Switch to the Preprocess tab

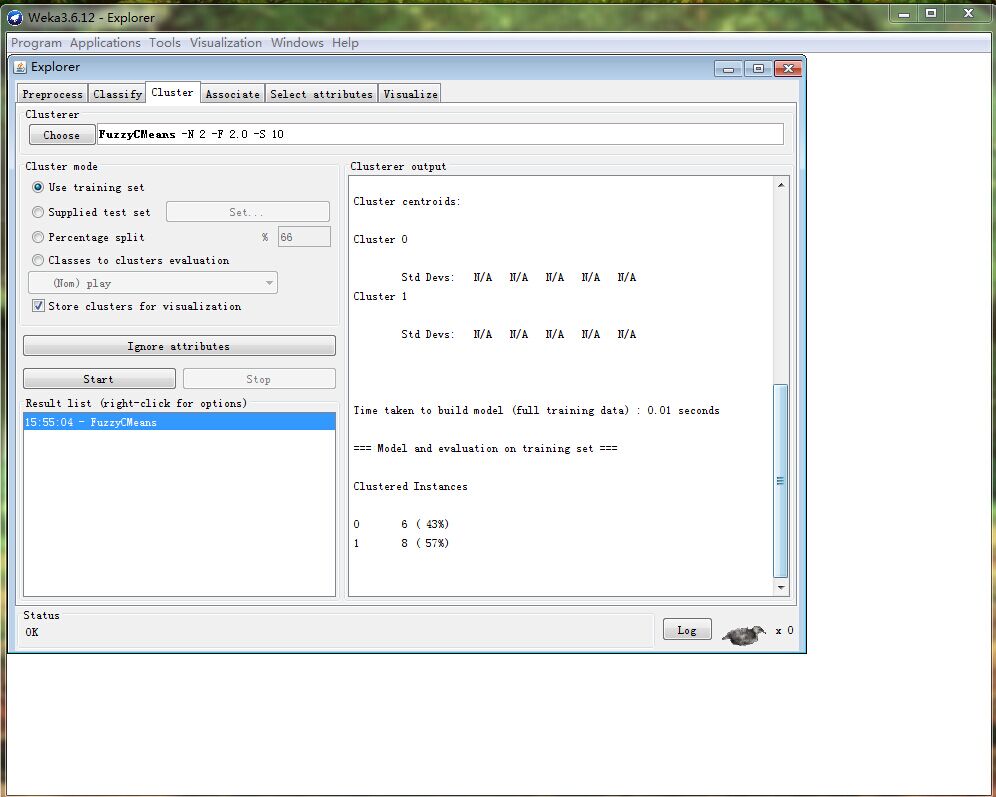pyautogui.click(x=52, y=94)
